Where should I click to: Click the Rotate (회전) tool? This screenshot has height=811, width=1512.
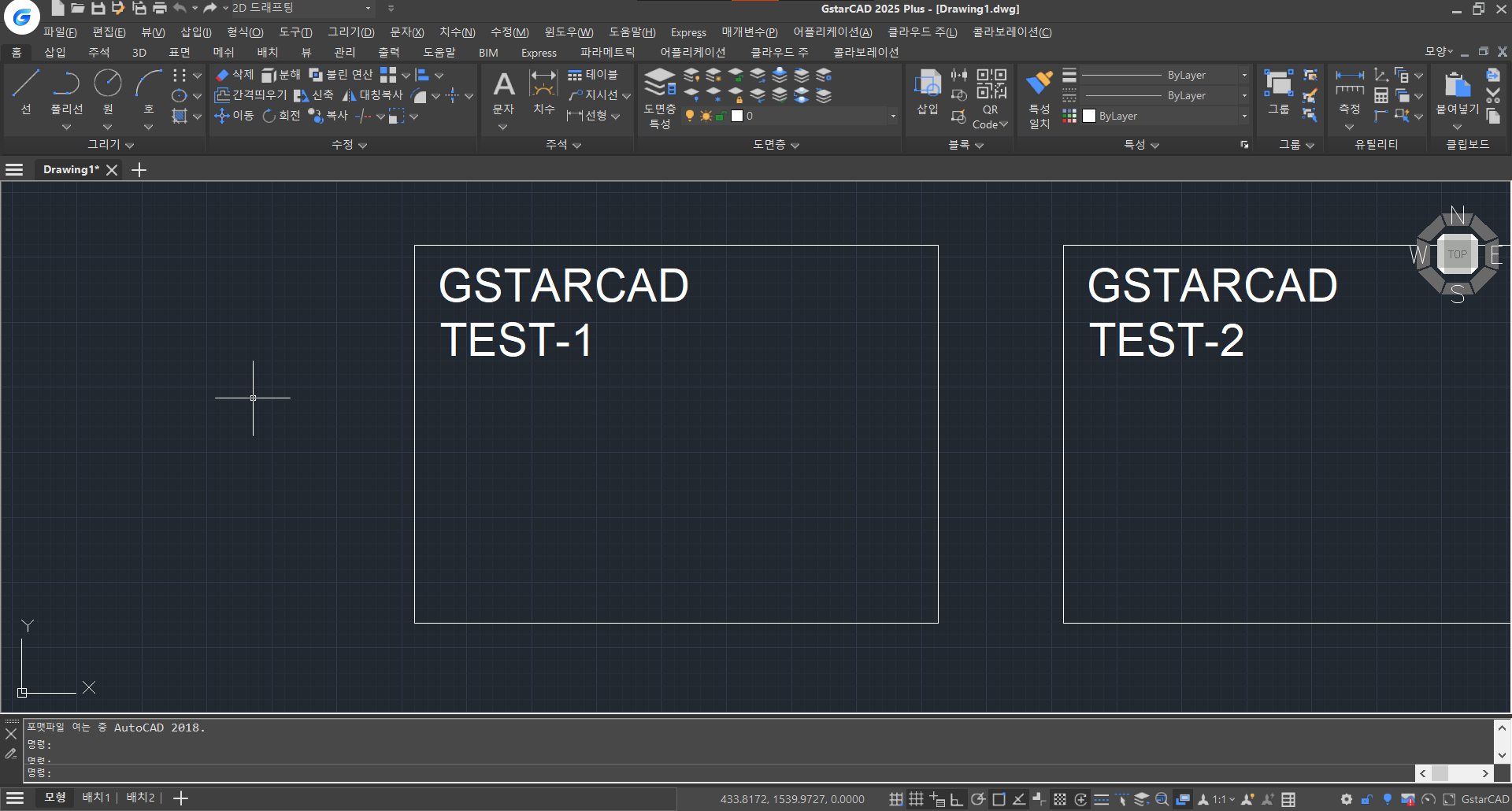[281, 116]
